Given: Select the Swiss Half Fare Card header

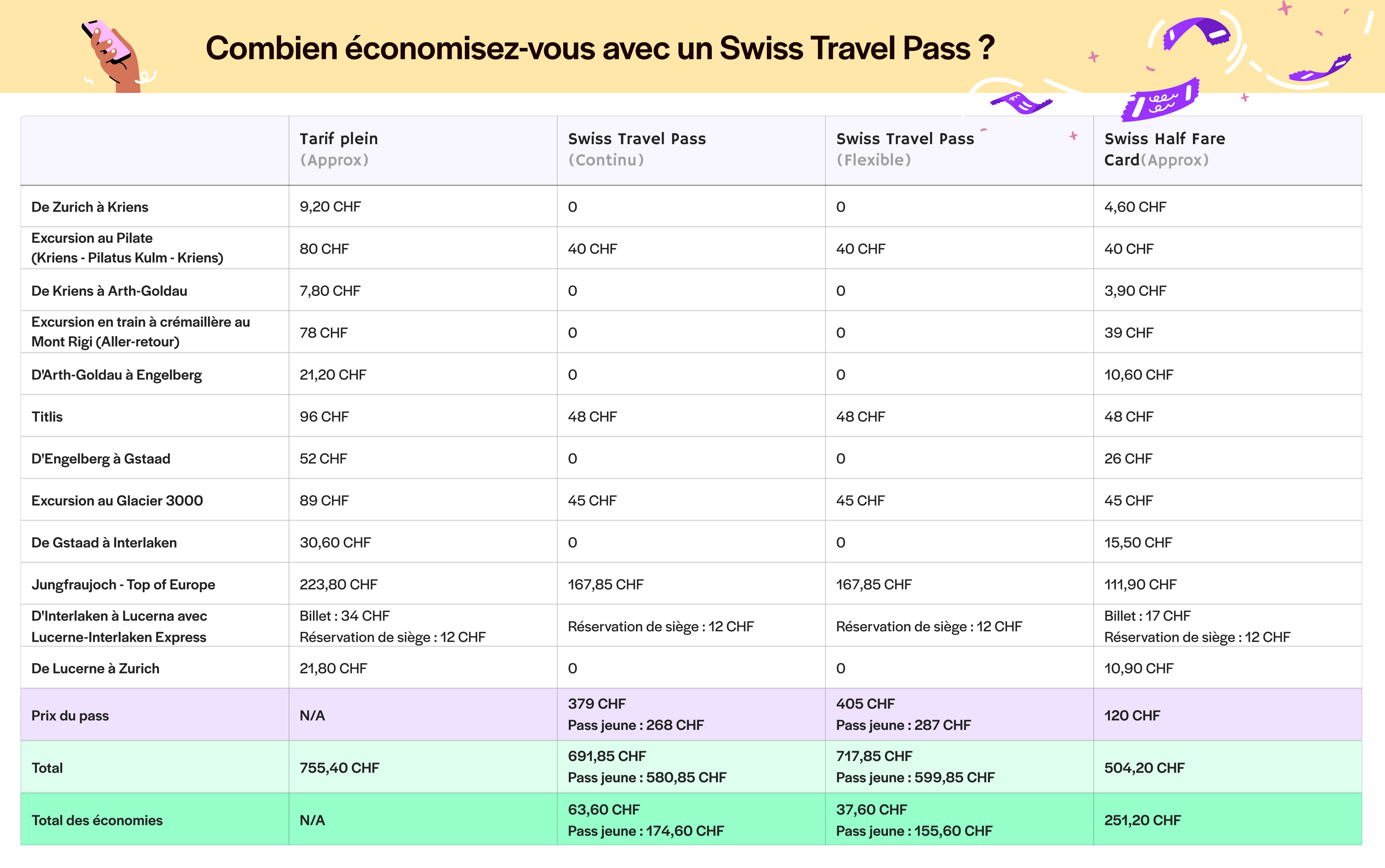Looking at the screenshot, I should click(x=1165, y=149).
